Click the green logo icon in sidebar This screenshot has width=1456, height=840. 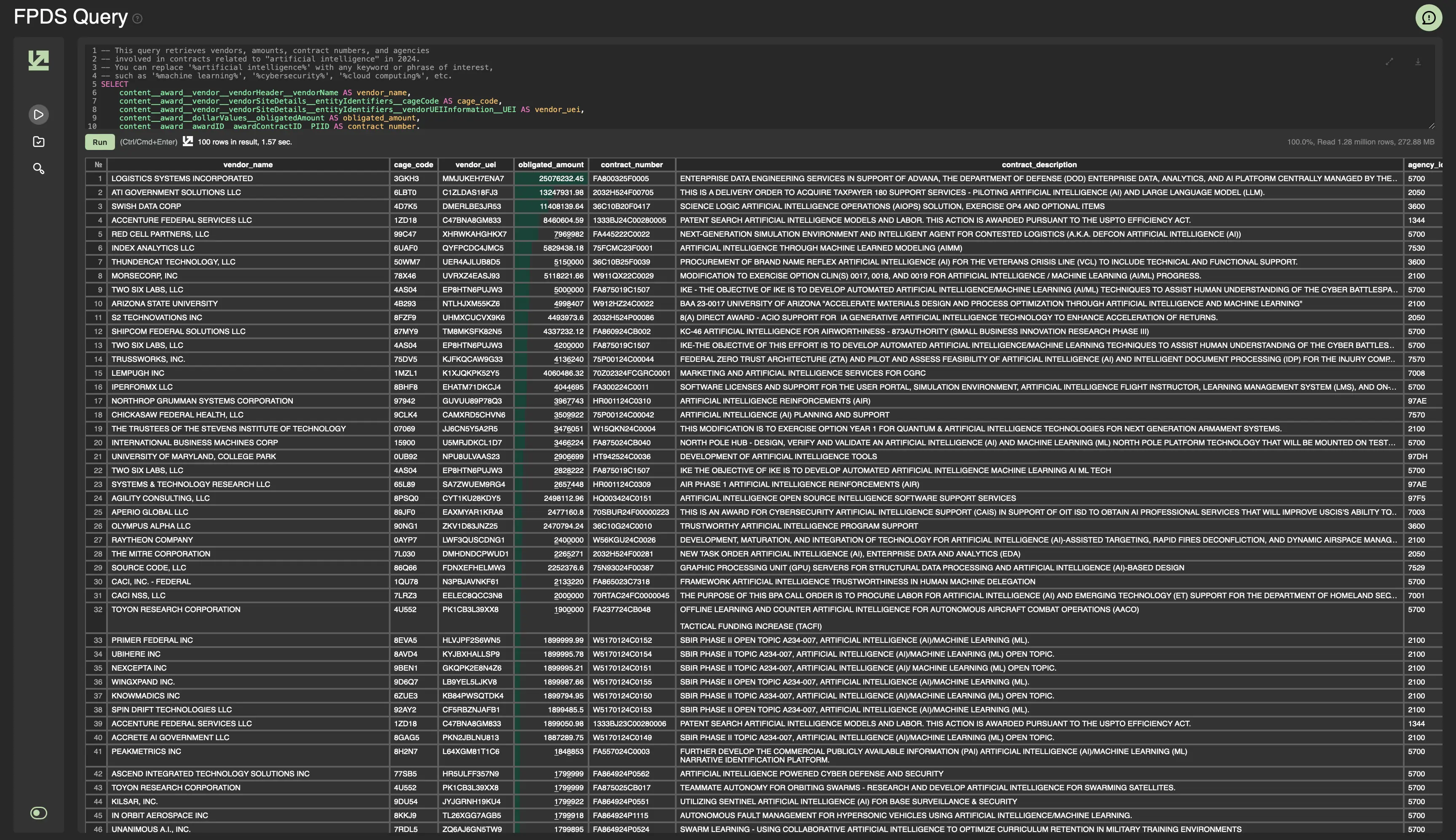point(39,60)
